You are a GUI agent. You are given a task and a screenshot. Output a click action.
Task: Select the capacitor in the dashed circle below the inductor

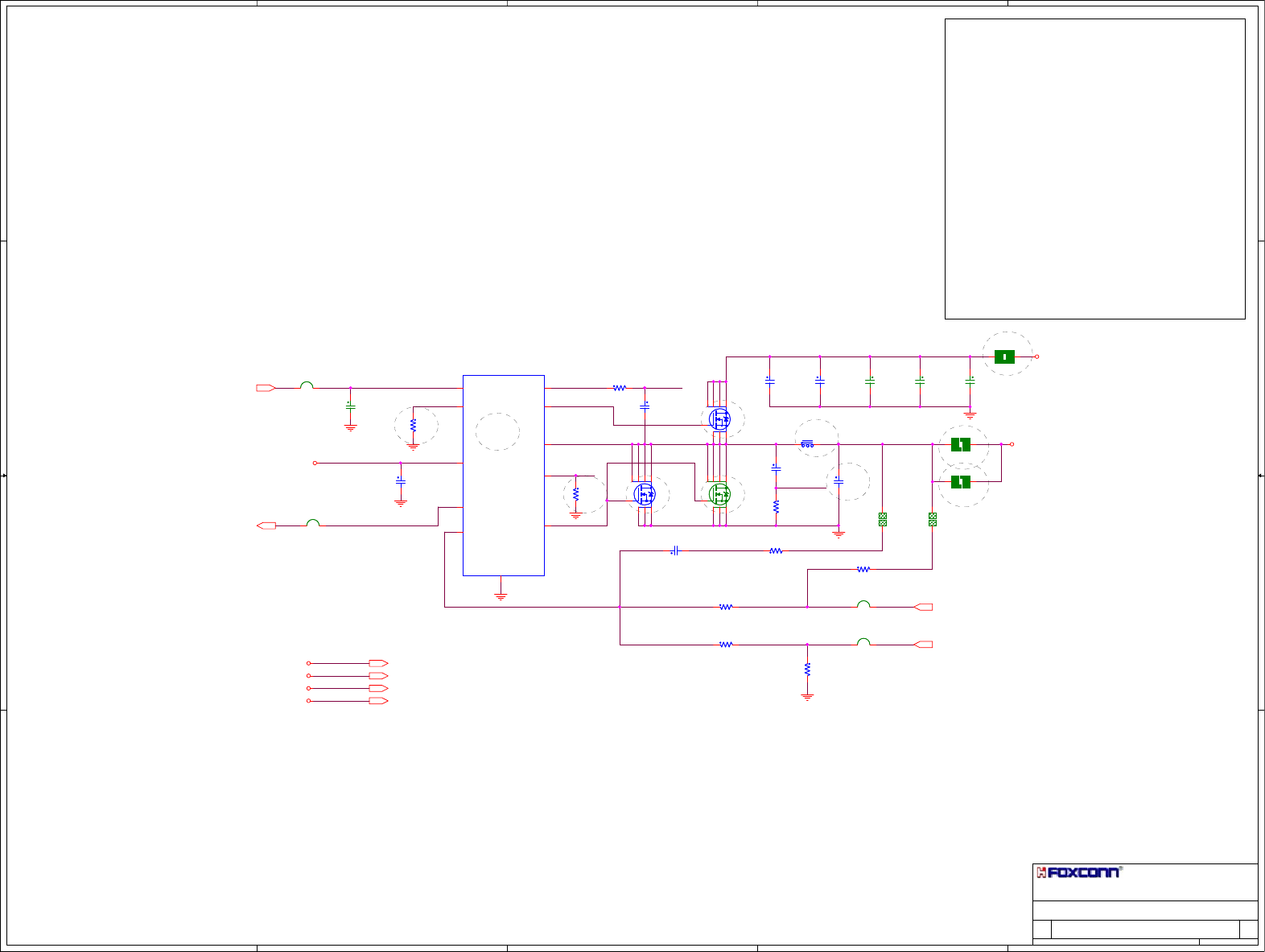839,481
